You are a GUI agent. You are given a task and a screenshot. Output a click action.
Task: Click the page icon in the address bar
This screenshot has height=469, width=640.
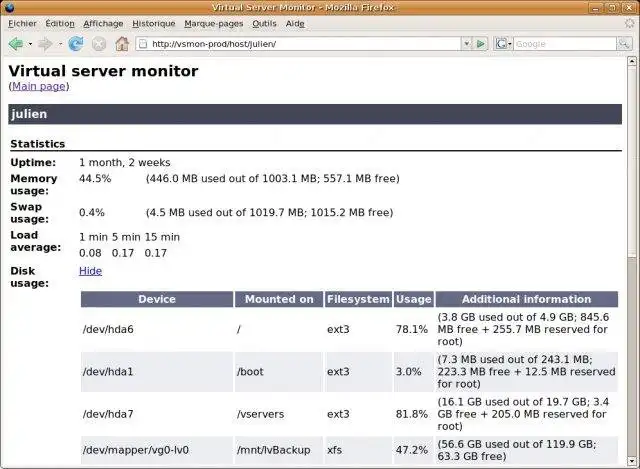pos(143,44)
